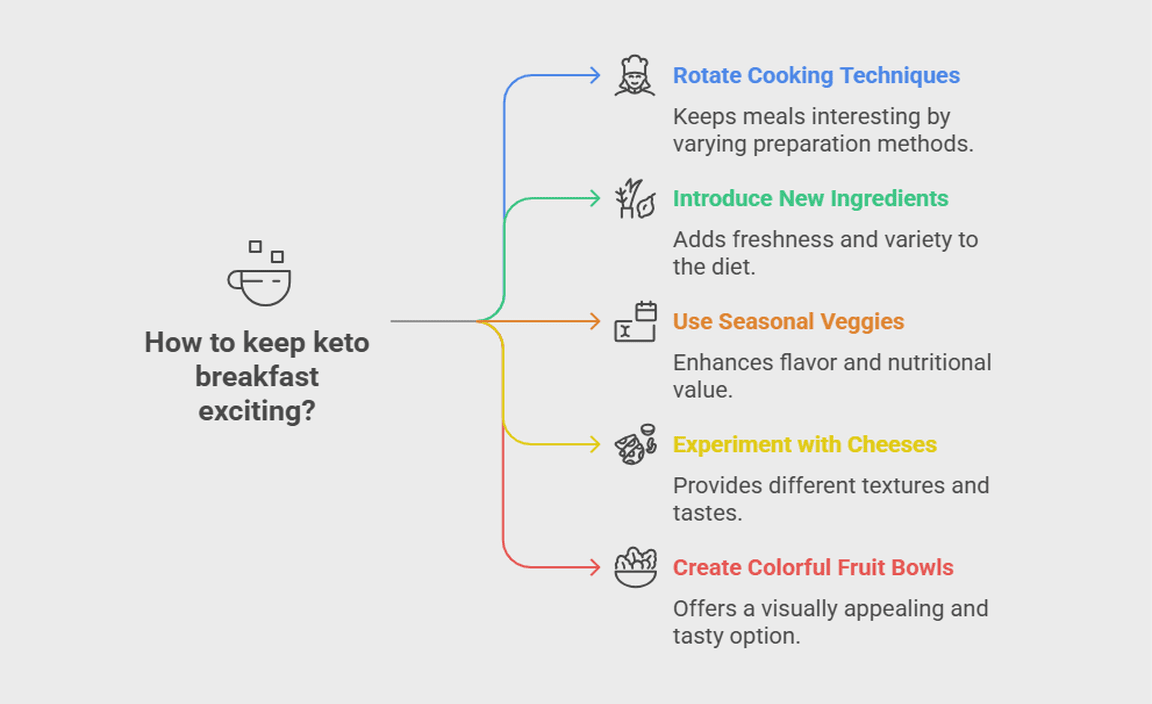
Task: Click the calendar icon beside Seasonal Veggies
Action: coord(635,322)
